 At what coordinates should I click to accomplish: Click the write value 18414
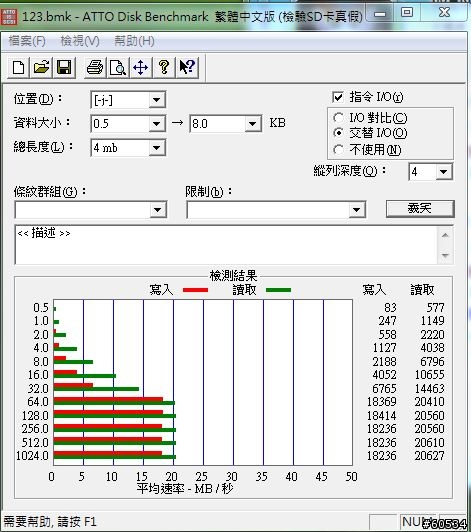tap(381, 415)
